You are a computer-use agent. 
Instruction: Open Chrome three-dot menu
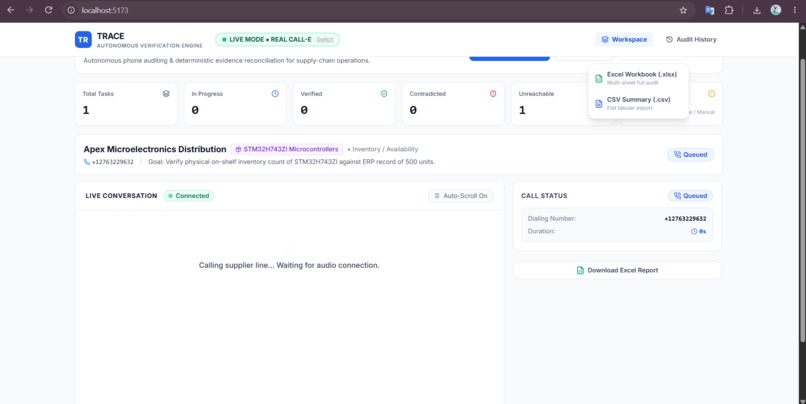click(x=795, y=10)
